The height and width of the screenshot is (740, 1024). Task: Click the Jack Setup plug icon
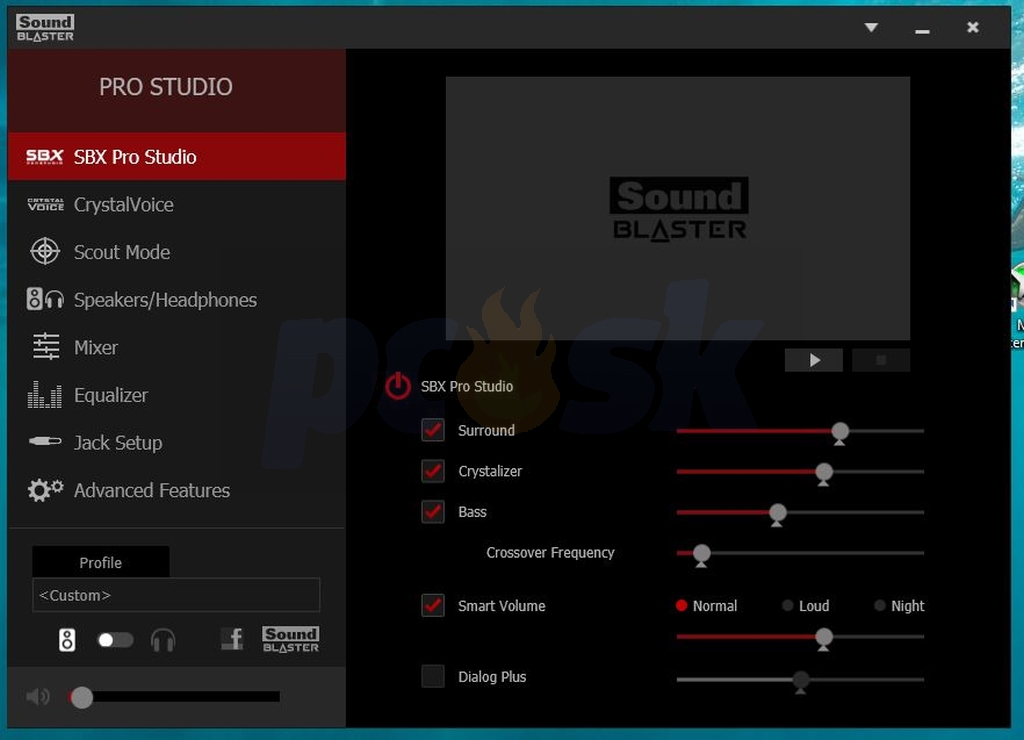pyautogui.click(x=45, y=442)
